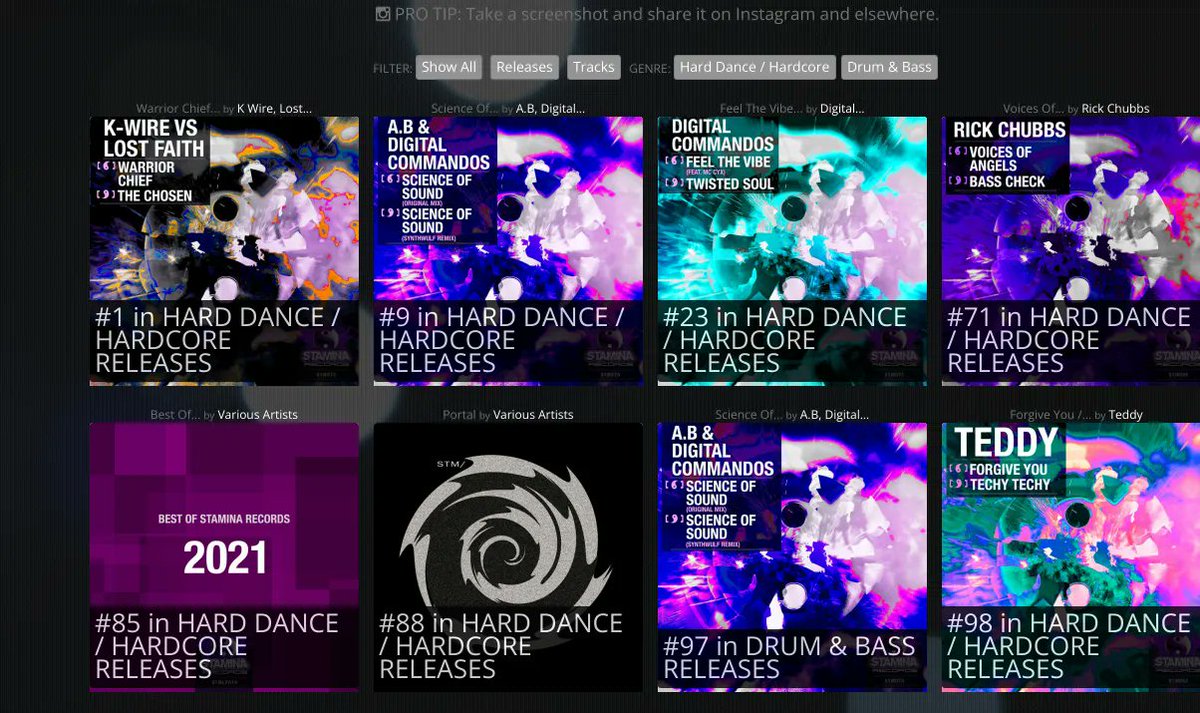Open the Teddy Forgive You cover
The width and height of the screenshot is (1200, 713).
point(1071,557)
